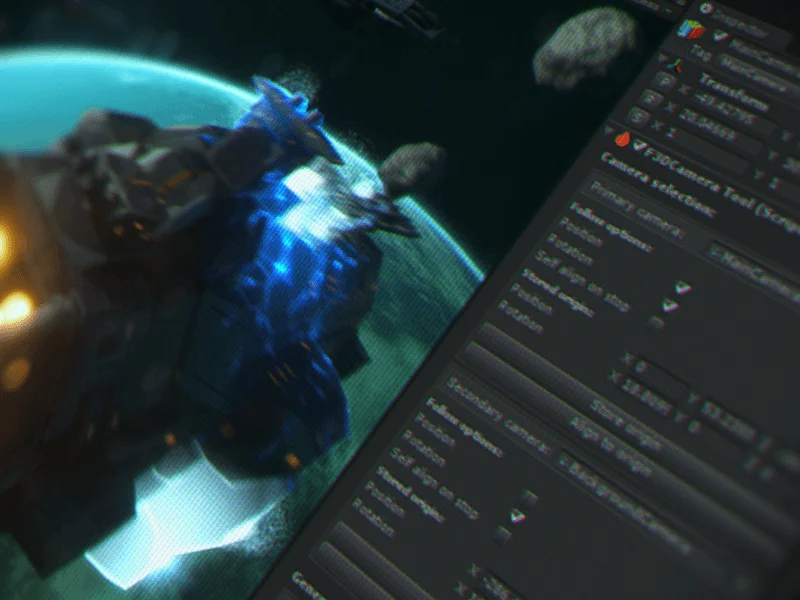Collapse the Transform component foldout
This screenshot has height=600, width=800.
pyautogui.click(x=662, y=60)
